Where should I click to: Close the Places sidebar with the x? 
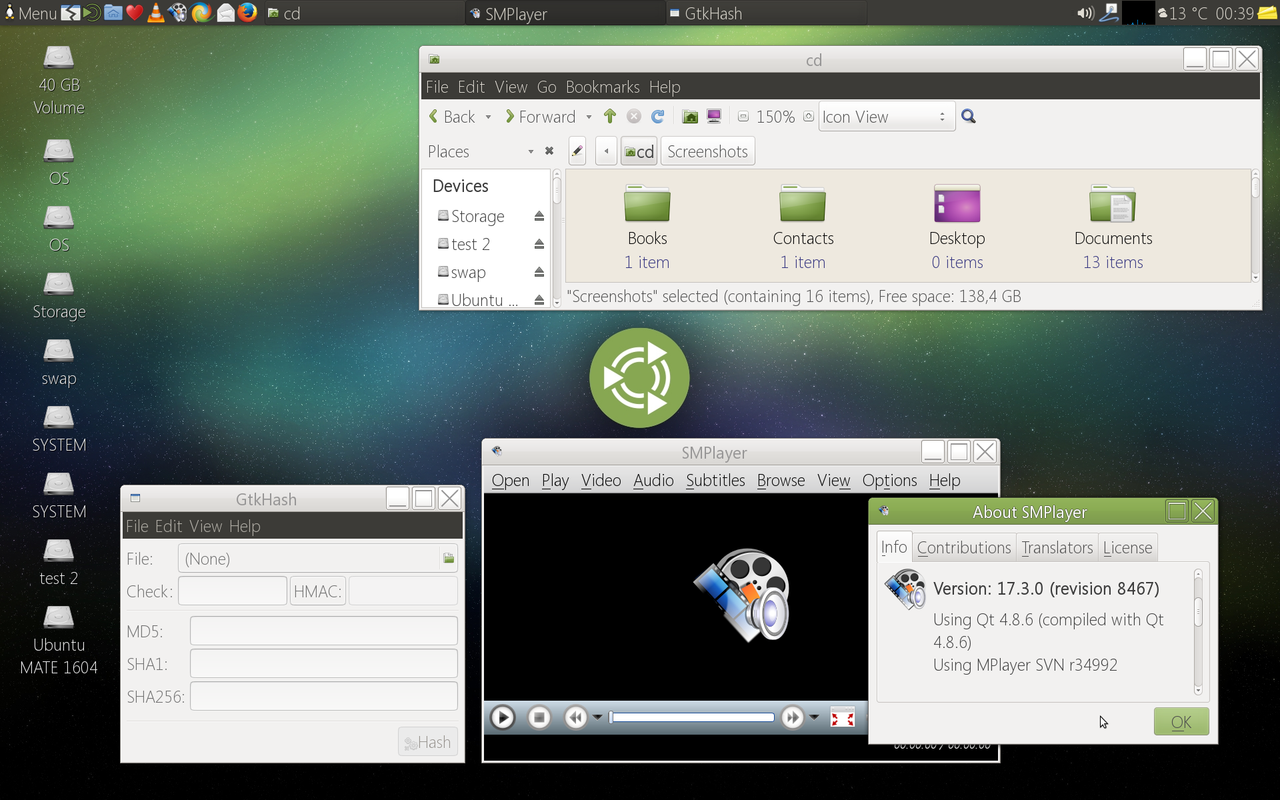tap(549, 151)
